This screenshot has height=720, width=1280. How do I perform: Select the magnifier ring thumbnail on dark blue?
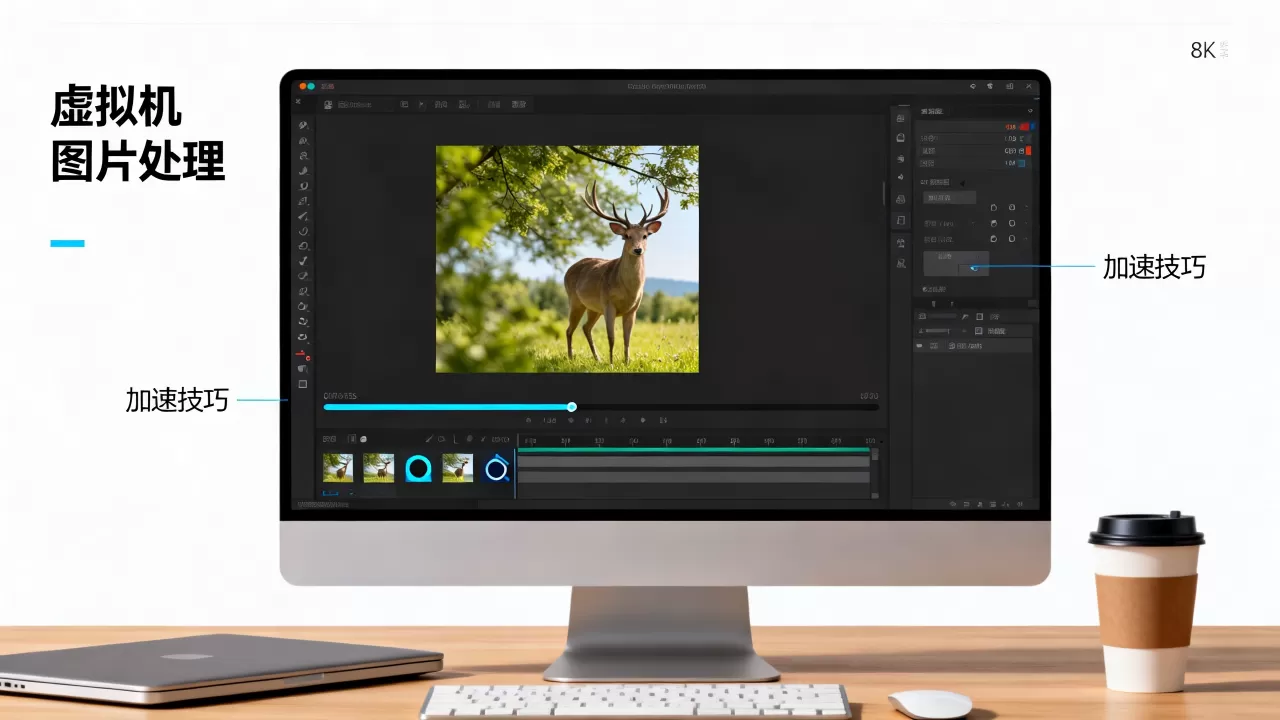(x=497, y=468)
